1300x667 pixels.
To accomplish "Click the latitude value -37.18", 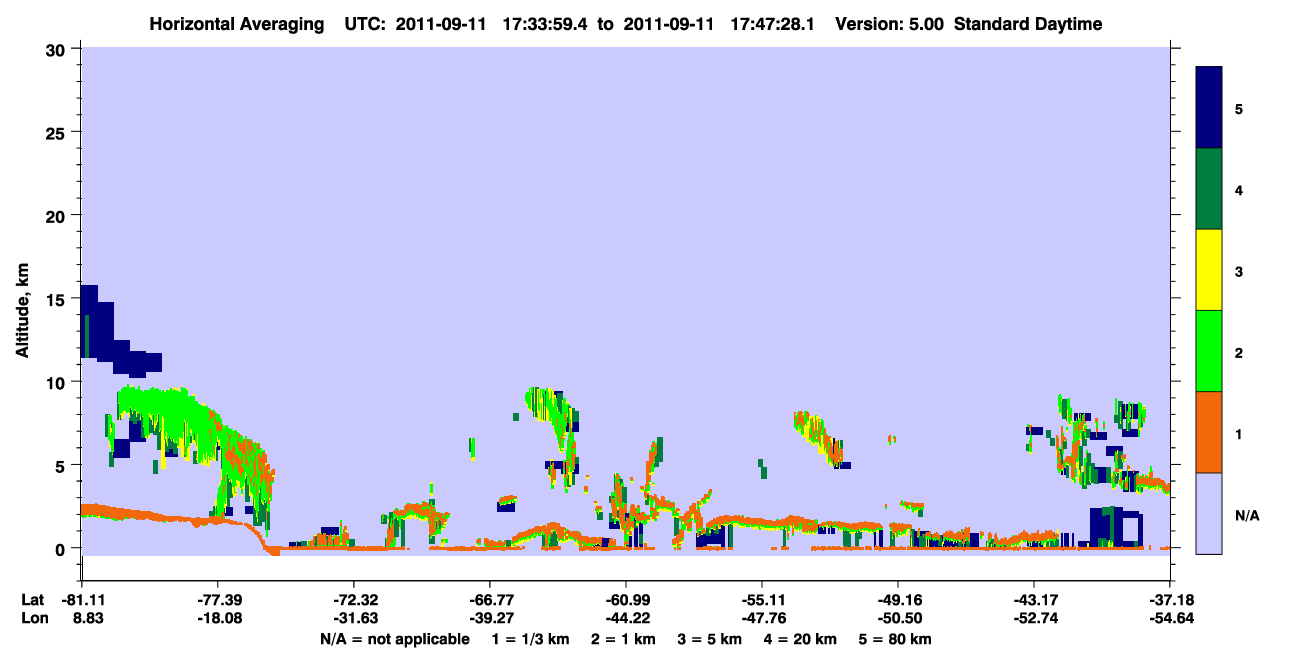I will pos(1170,600).
